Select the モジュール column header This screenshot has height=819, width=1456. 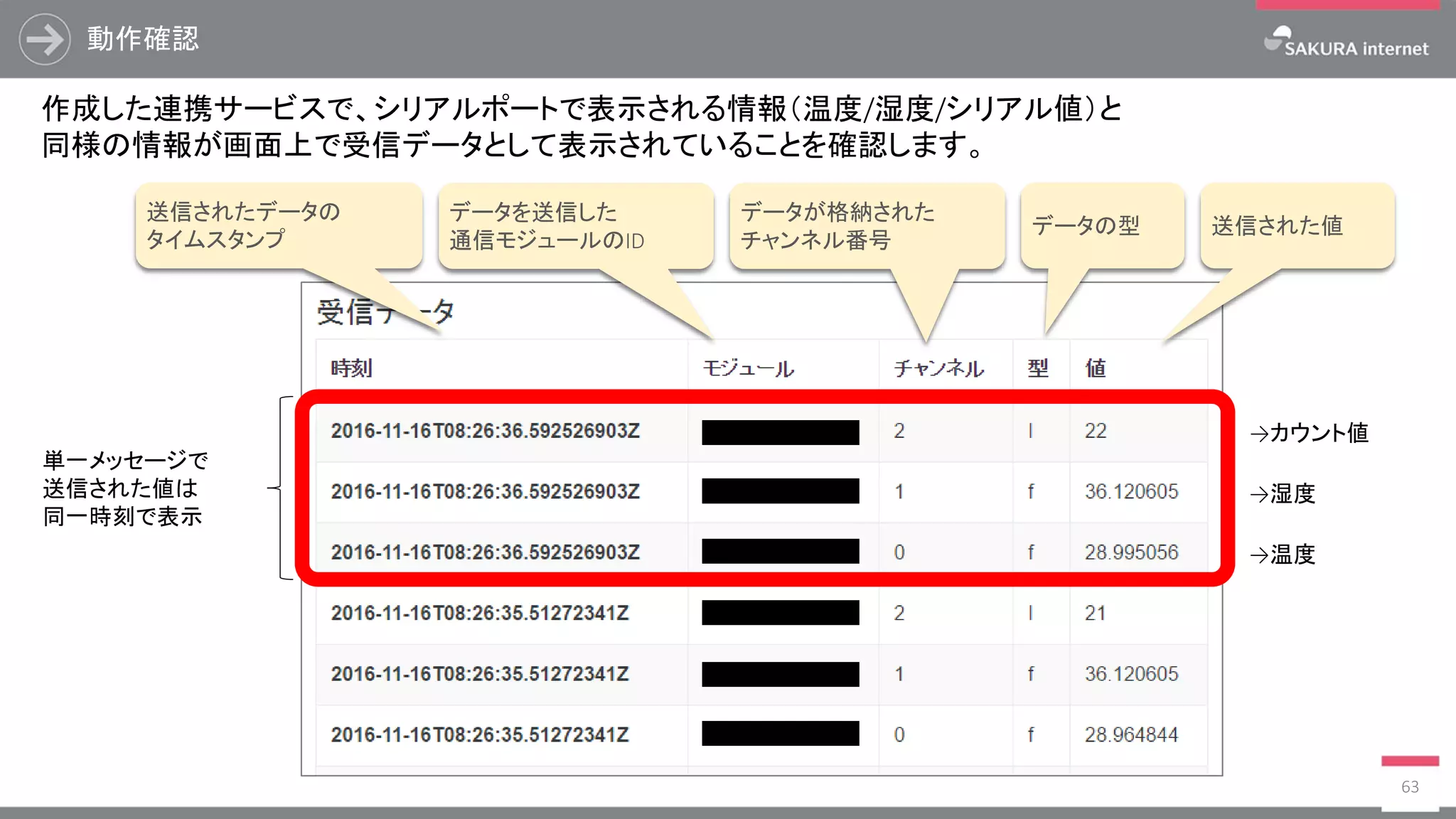click(x=749, y=368)
